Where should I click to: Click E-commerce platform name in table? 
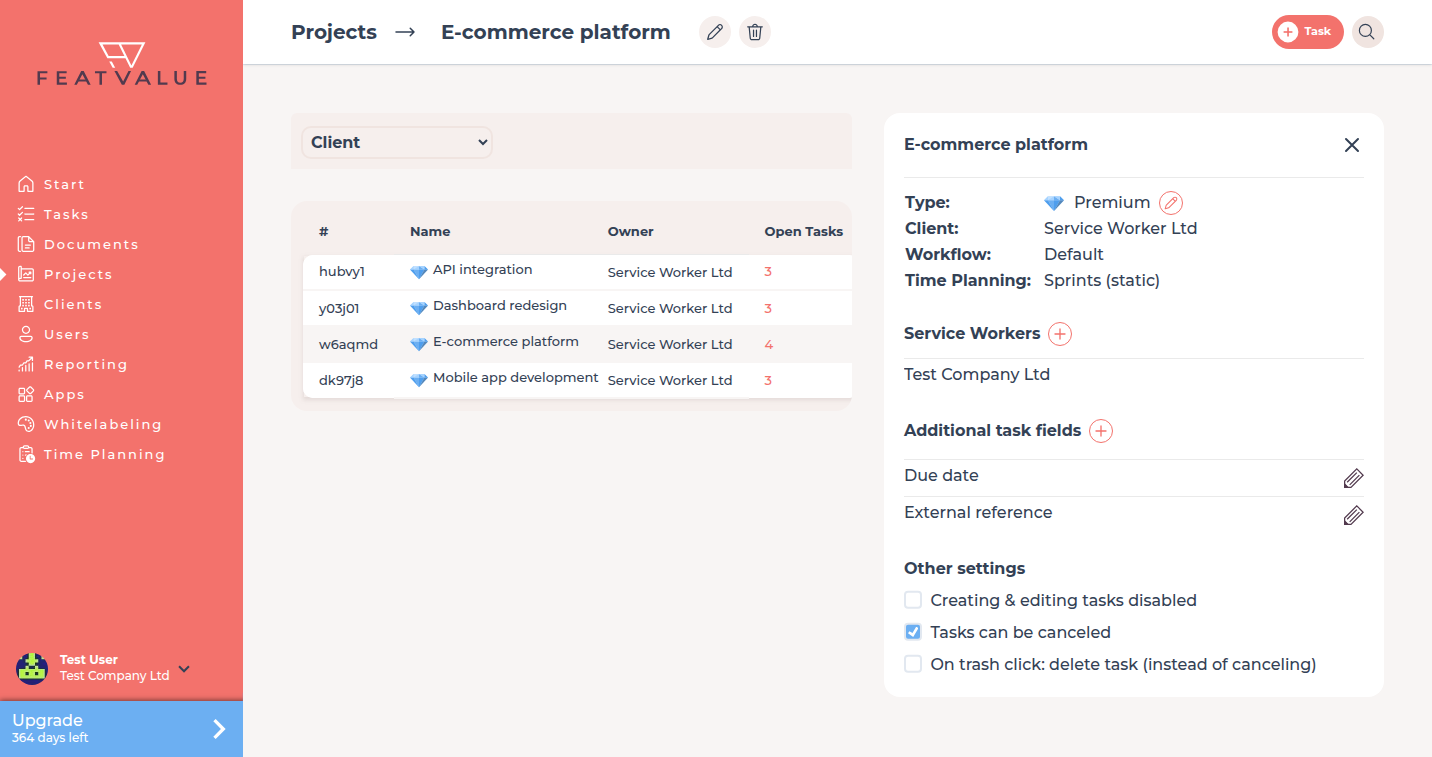[506, 342]
